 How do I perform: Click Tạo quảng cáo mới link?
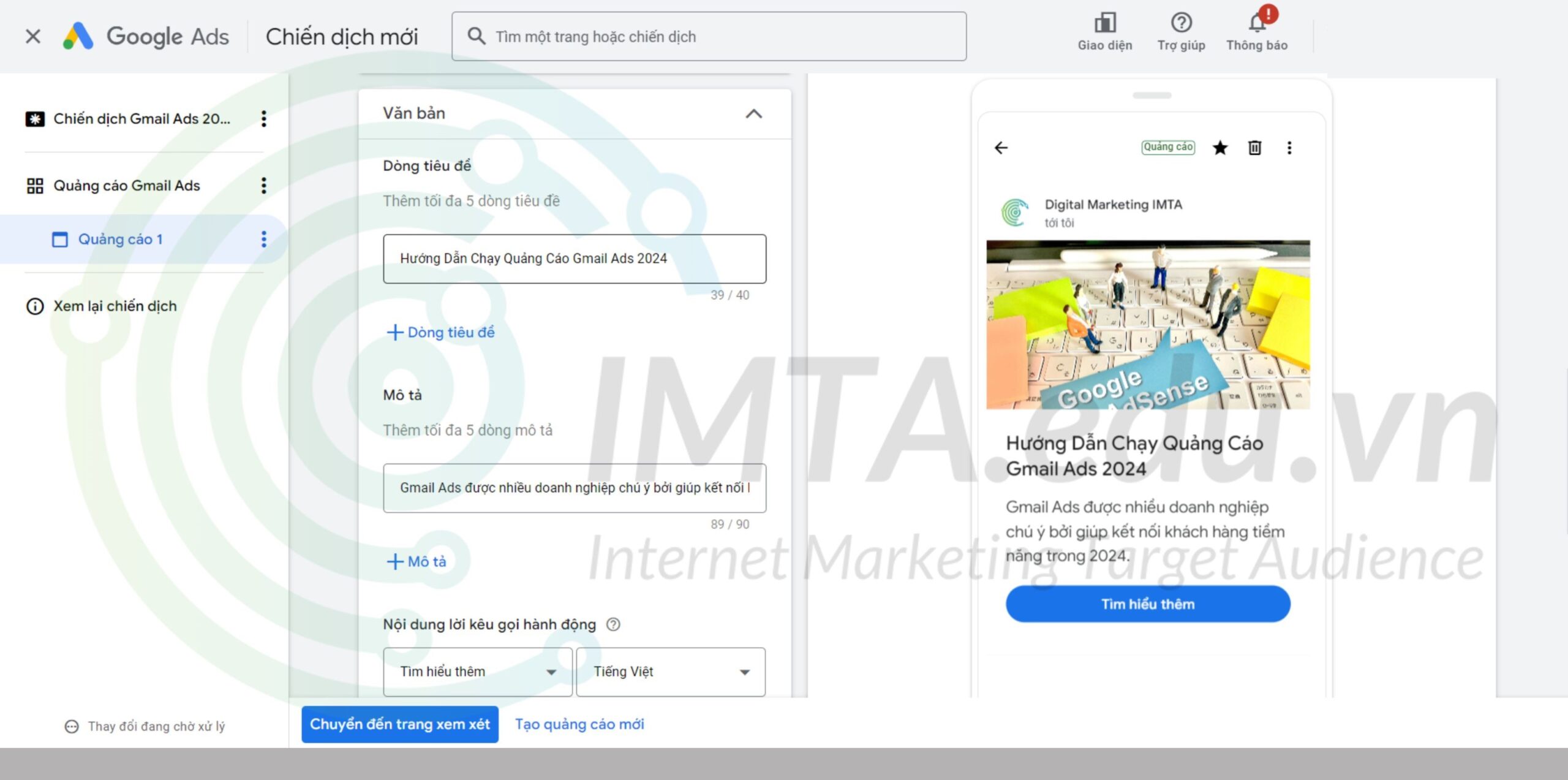[579, 724]
